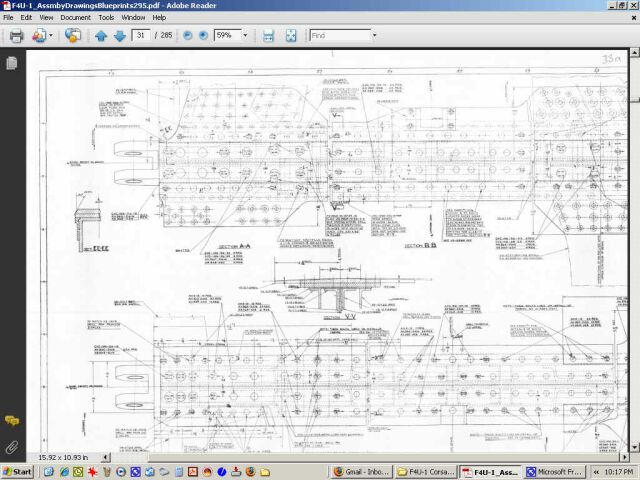Open the collaborate icon's dropdown arrow

pos(52,35)
